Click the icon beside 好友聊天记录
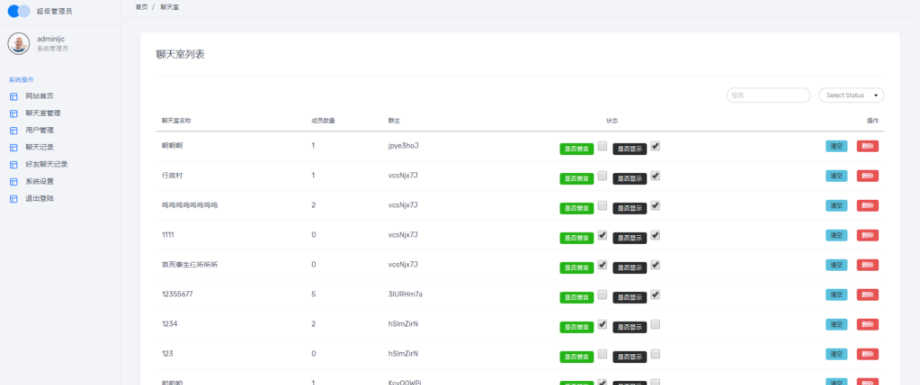The width and height of the screenshot is (920, 385). click(x=14, y=165)
